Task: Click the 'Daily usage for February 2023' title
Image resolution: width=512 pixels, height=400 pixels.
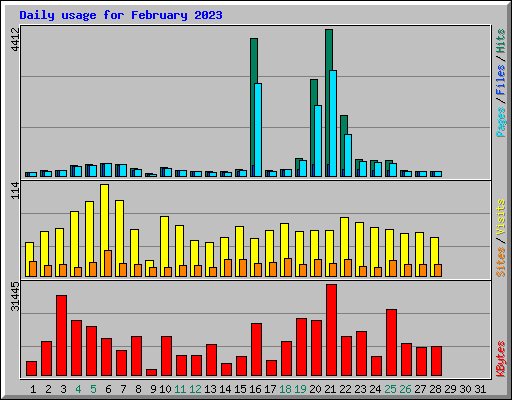Action: (x=121, y=15)
